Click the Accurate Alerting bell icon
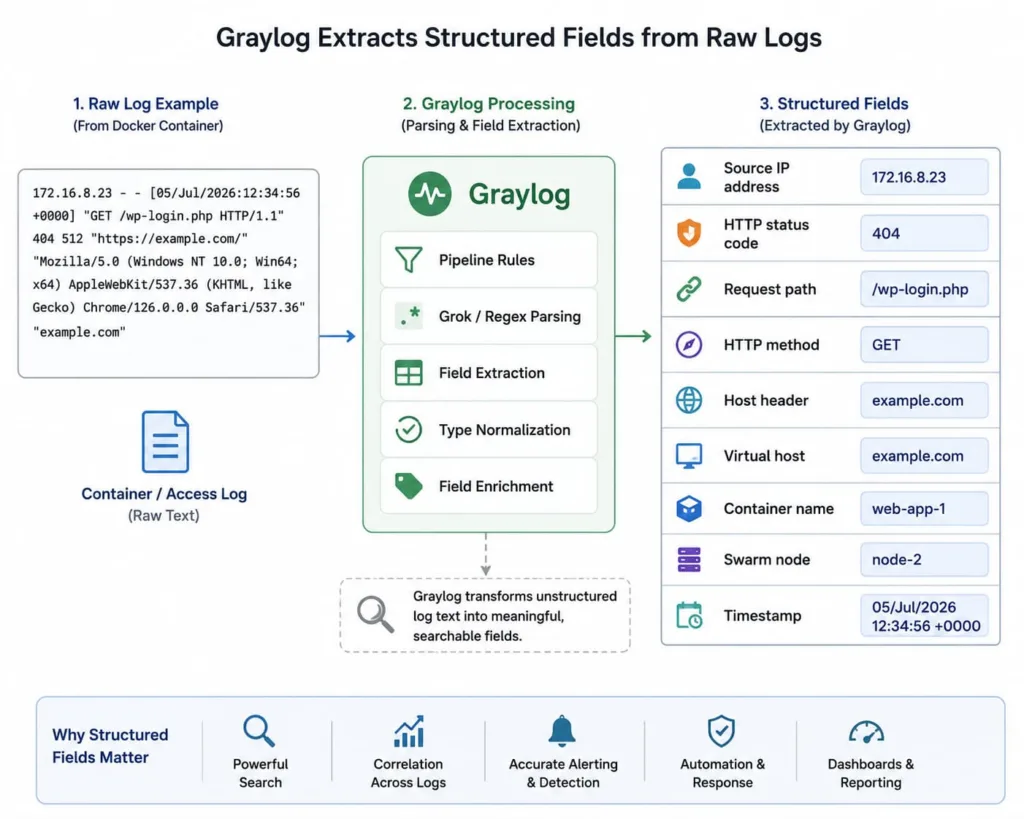Image resolution: width=1024 pixels, height=819 pixels. (x=562, y=731)
